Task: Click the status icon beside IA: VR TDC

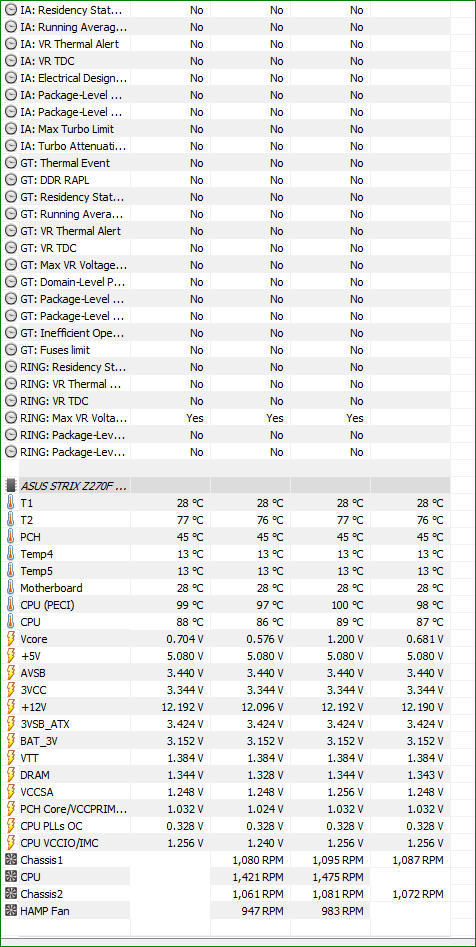Action: (x=10, y=61)
